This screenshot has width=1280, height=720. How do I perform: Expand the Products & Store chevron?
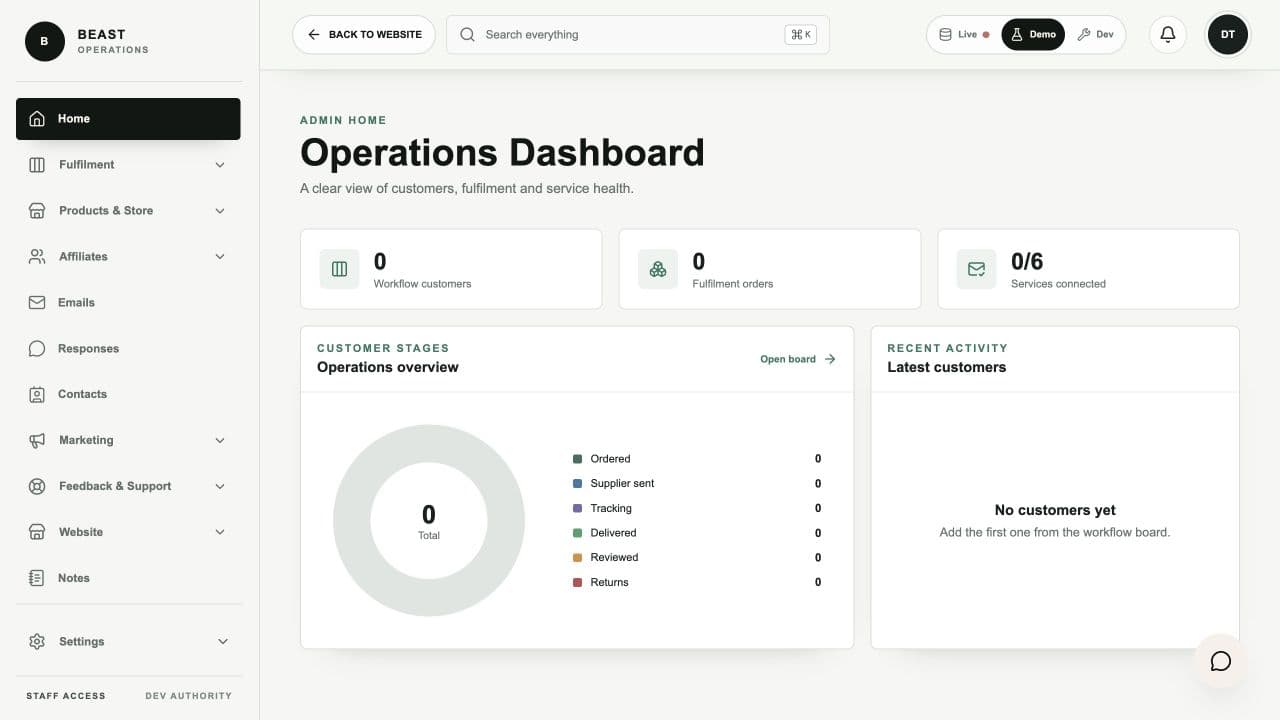tap(220, 211)
